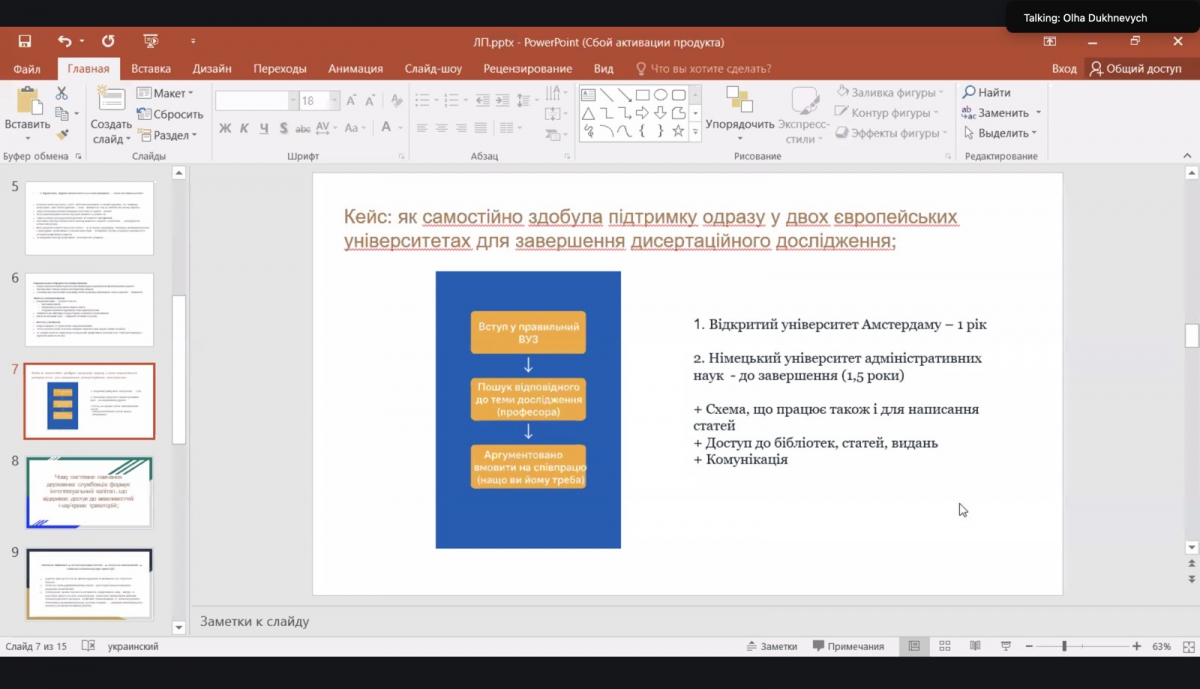Viewport: 1200px width, 689px height.
Task: Open the Анимация ribbon tab
Action: coord(355,69)
